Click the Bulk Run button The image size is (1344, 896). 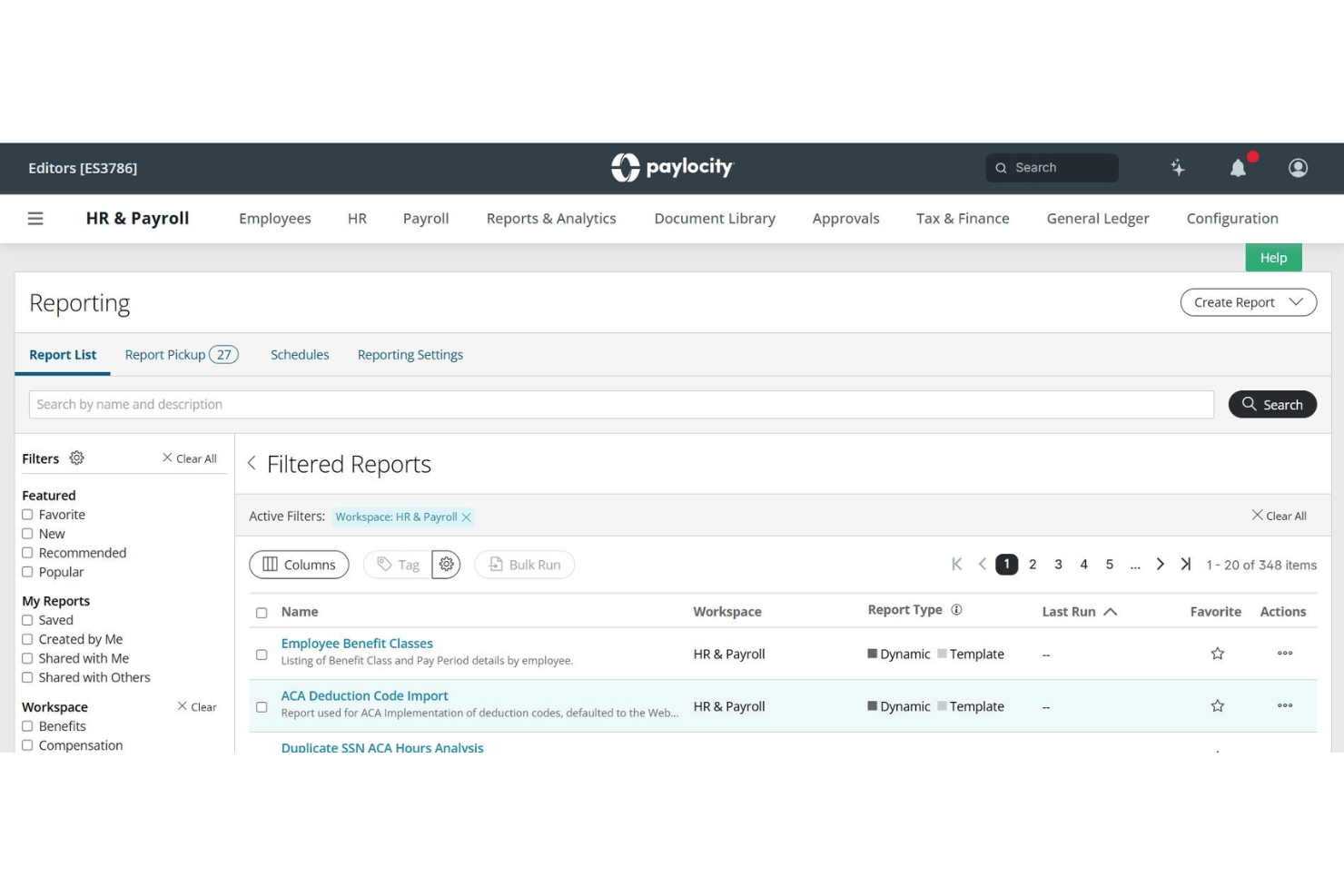[524, 565]
